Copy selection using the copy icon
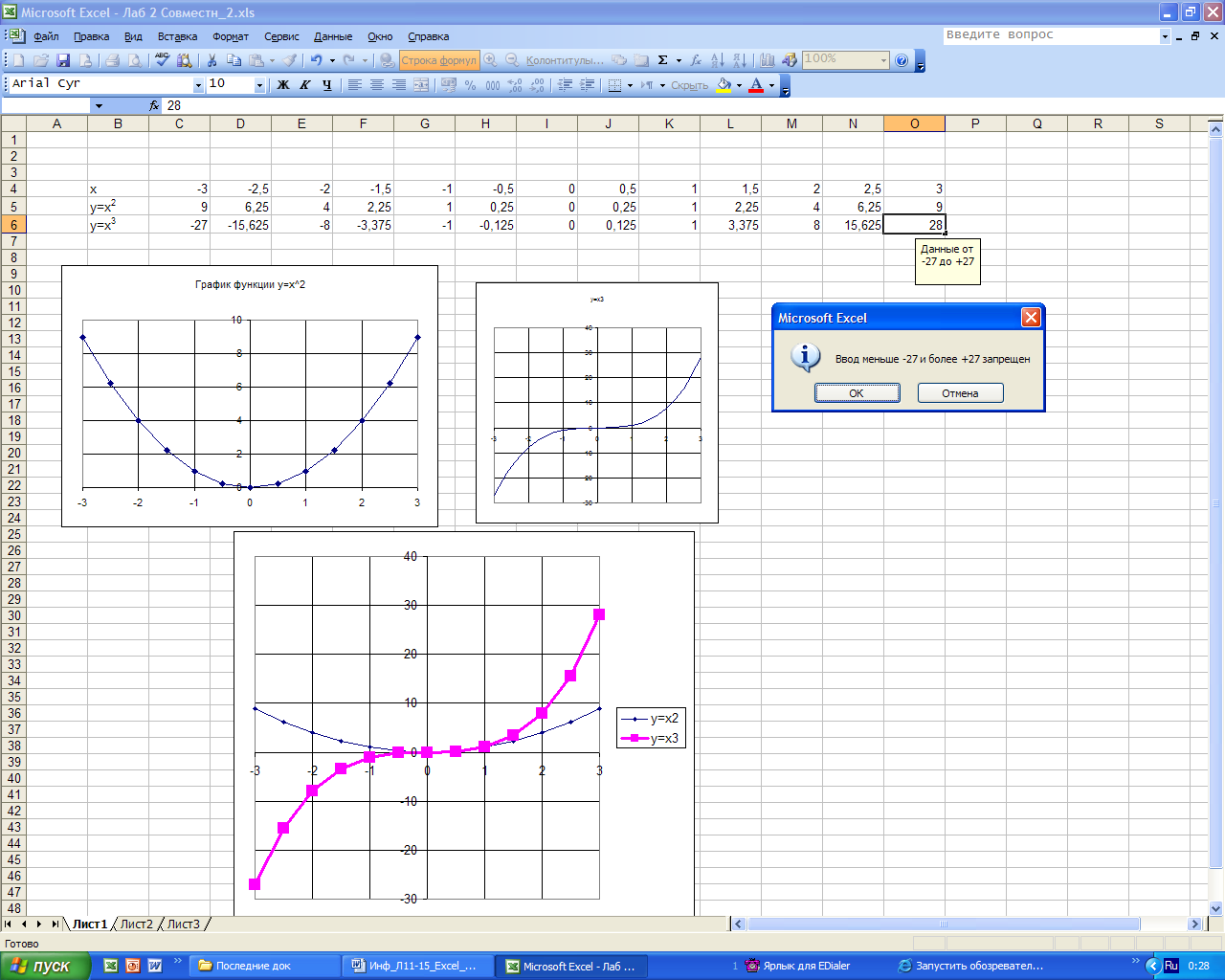1225x980 pixels. (x=234, y=60)
